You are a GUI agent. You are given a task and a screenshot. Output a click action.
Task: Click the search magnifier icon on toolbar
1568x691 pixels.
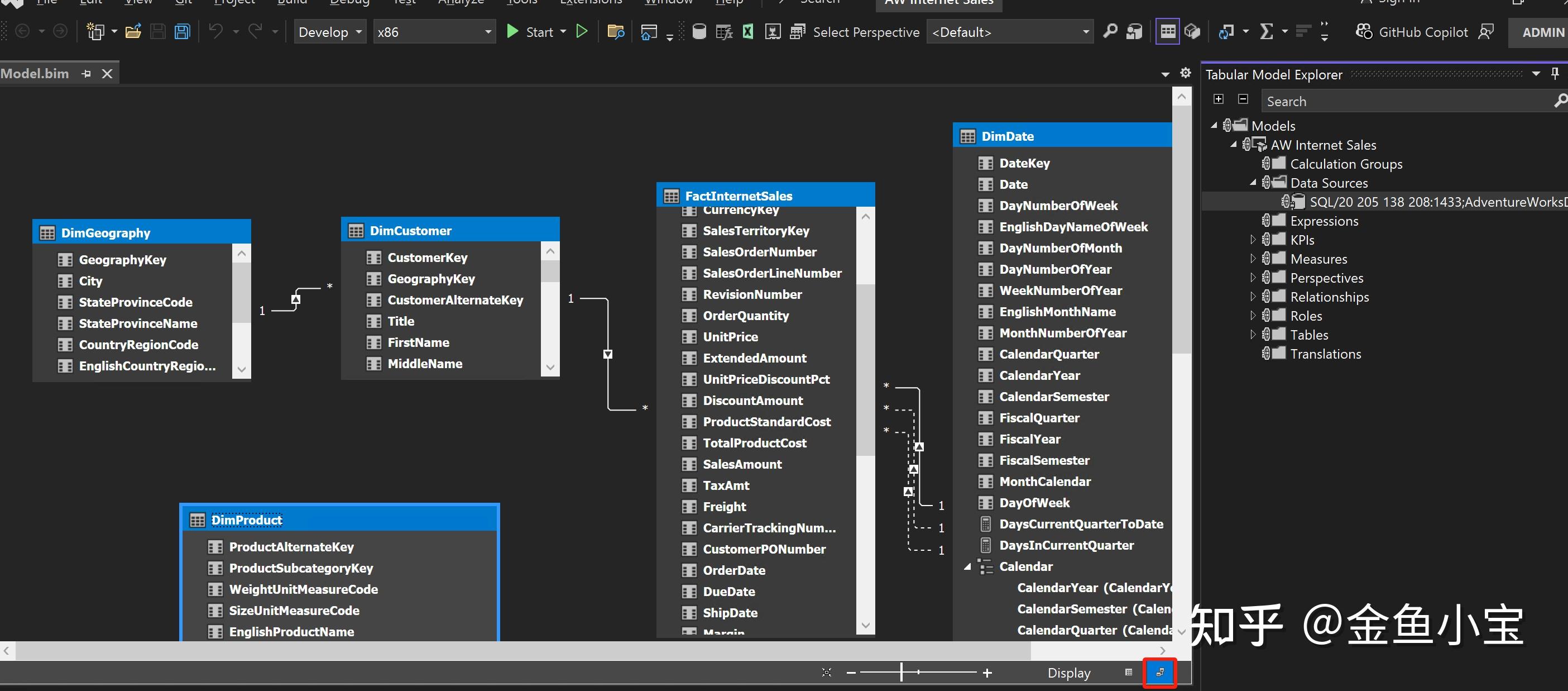[x=1111, y=32]
